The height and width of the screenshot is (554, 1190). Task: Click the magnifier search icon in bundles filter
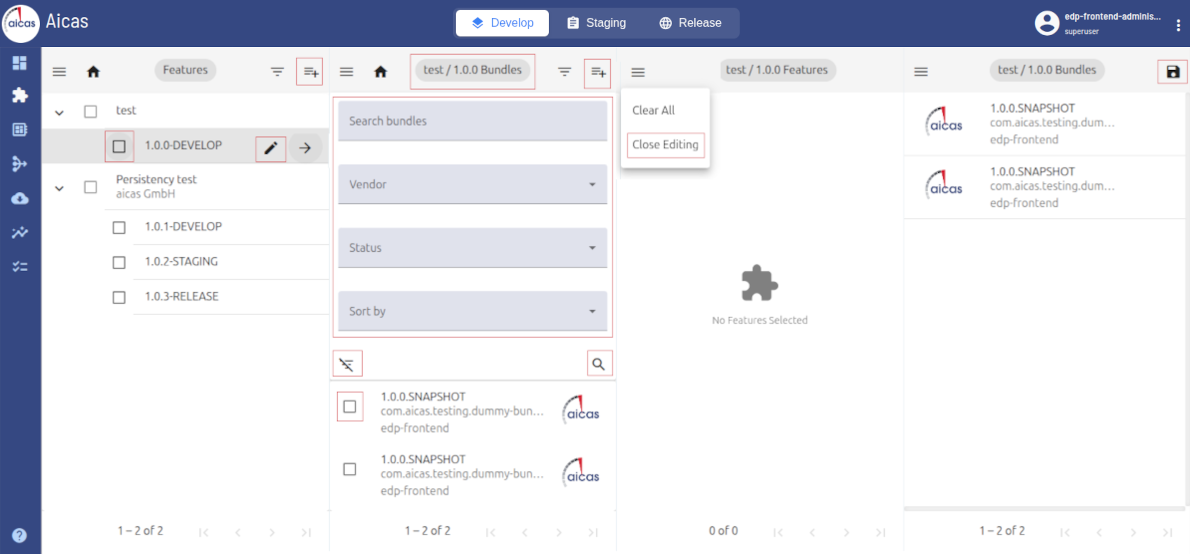click(x=598, y=364)
